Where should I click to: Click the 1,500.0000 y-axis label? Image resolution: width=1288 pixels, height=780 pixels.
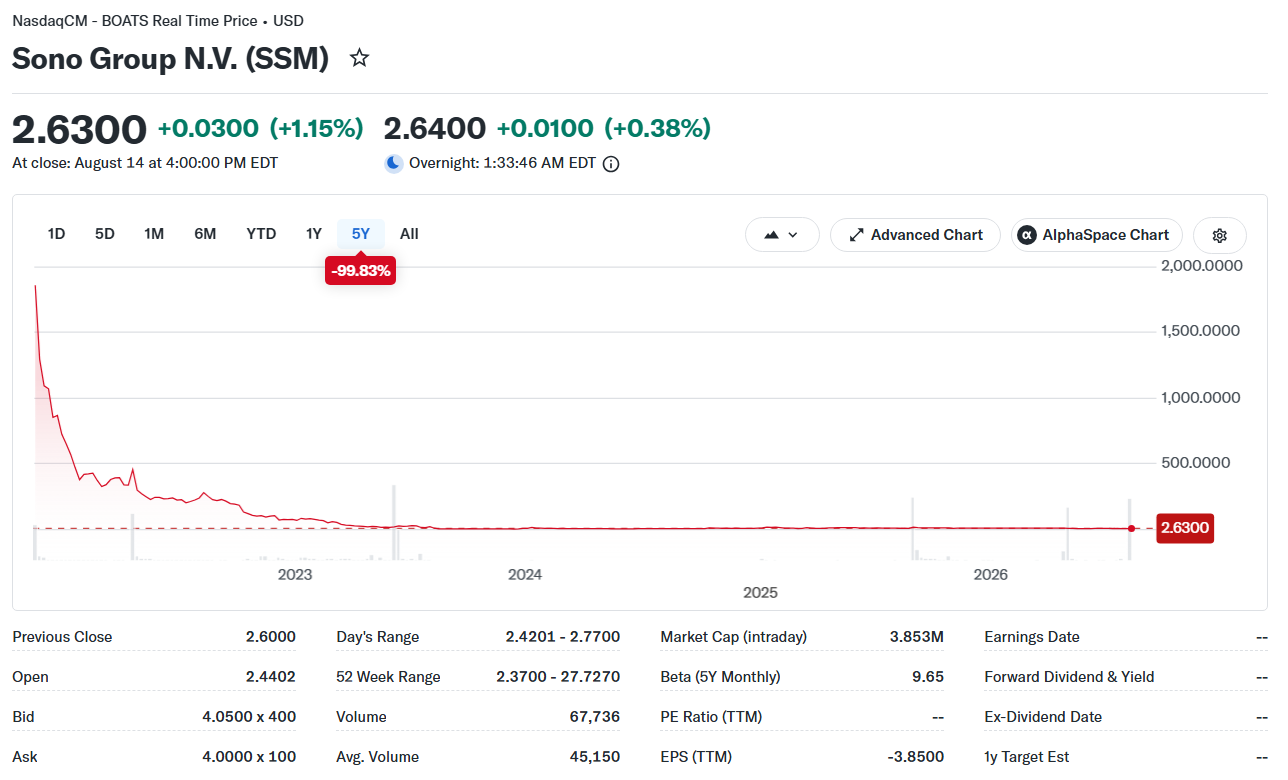1200,331
